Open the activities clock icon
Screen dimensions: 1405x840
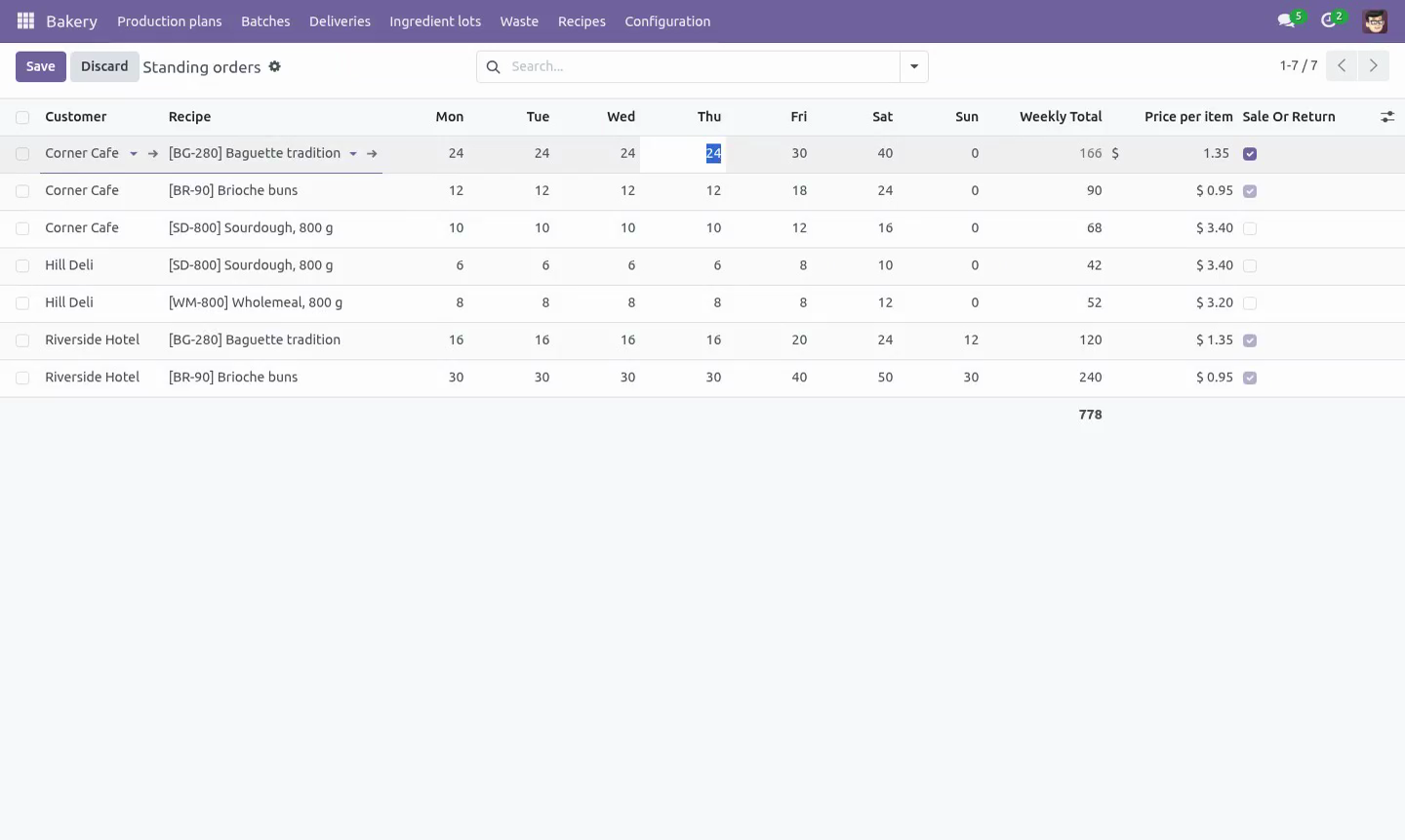pos(1329,20)
